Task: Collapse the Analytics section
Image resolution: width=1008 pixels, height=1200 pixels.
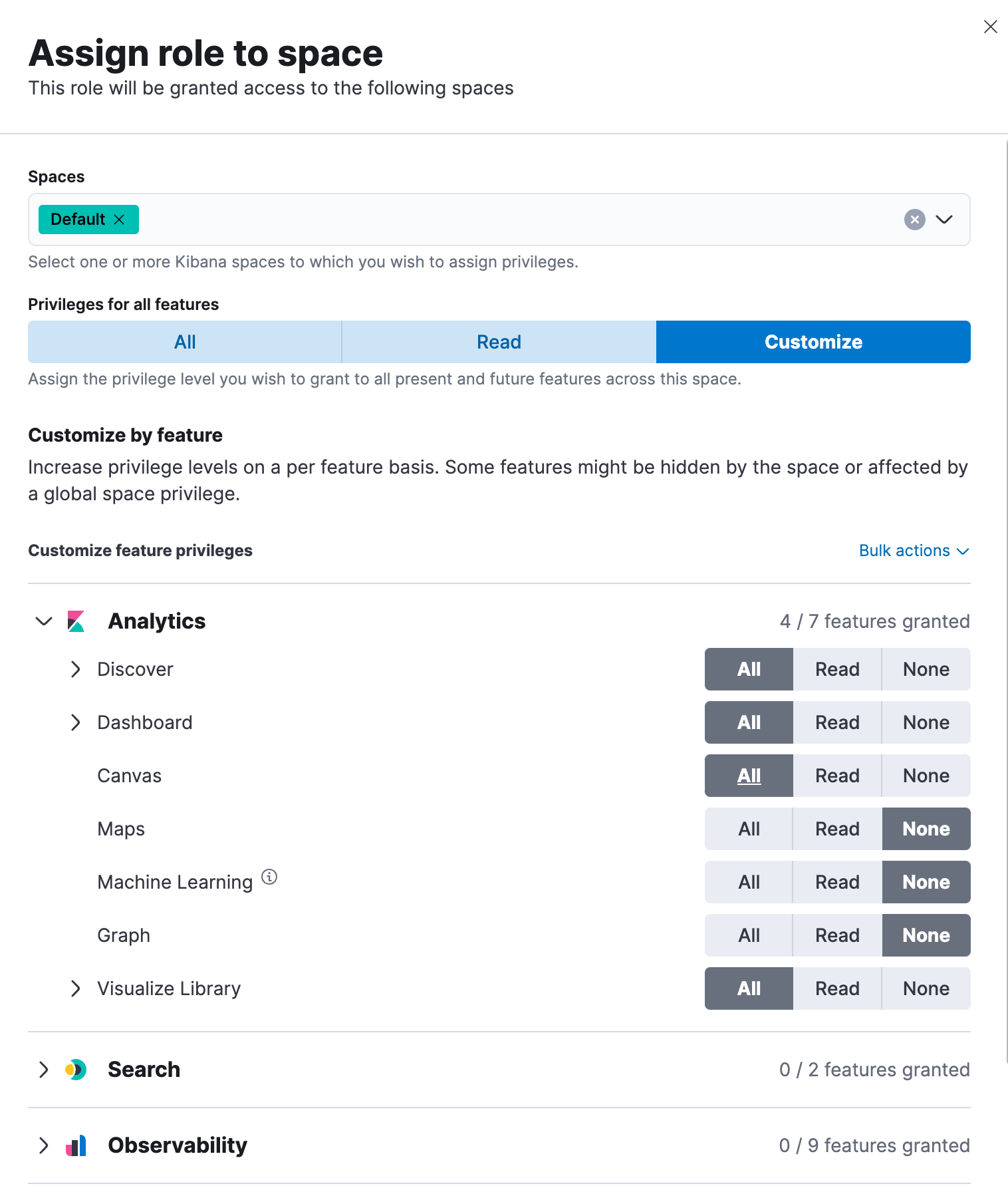Action: point(44,621)
